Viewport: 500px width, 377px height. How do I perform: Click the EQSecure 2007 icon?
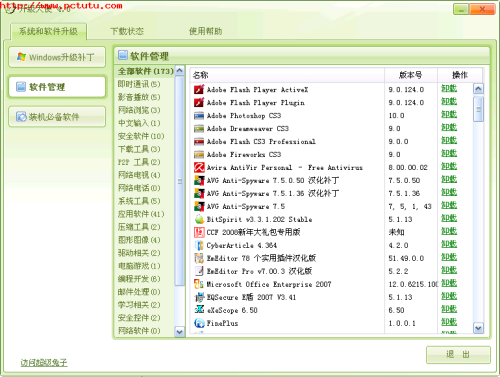click(199, 297)
